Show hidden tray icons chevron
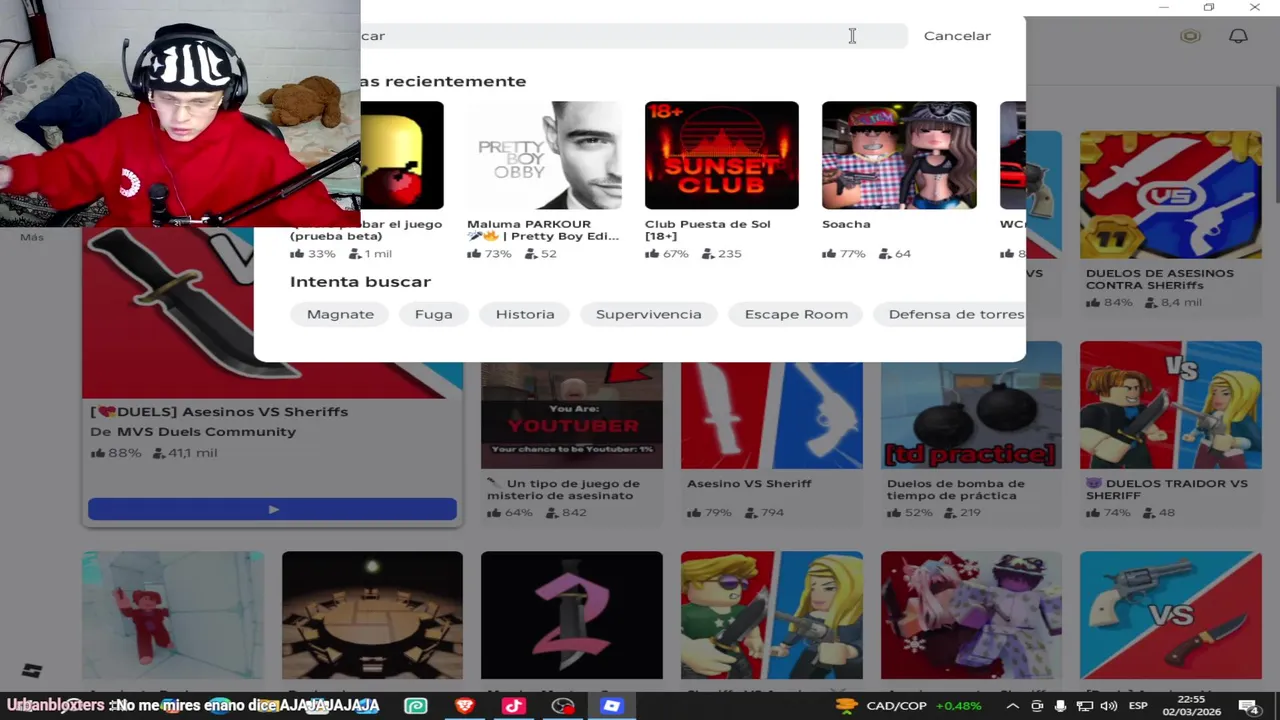The height and width of the screenshot is (720, 1280). tap(1011, 706)
